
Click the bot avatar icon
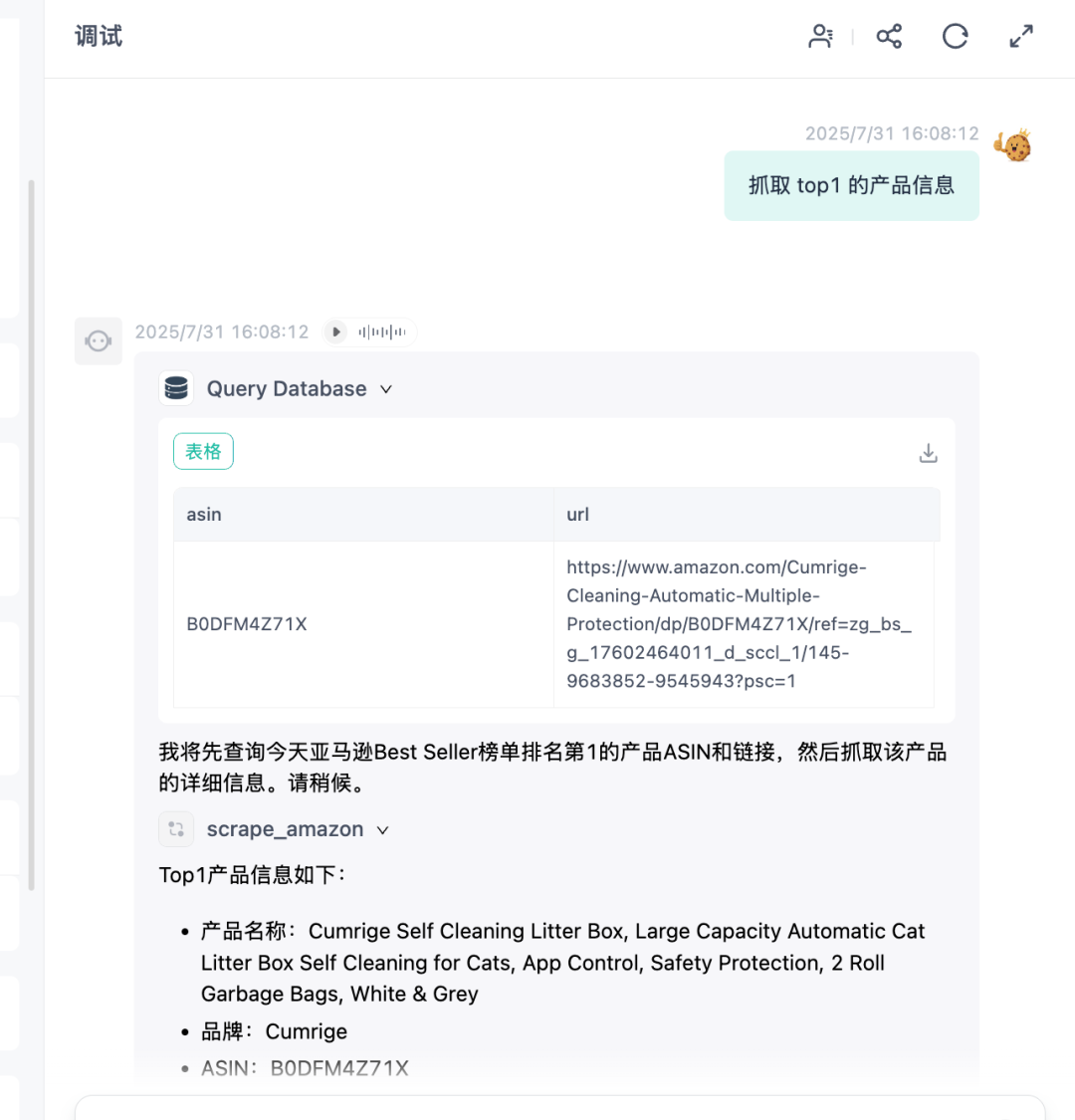click(x=98, y=341)
